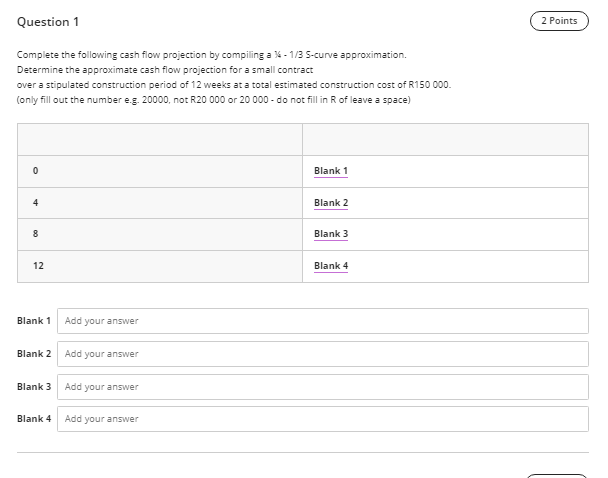Click the Blank 4 label beside the answer field
The width and height of the screenshot is (608, 478).
click(34, 419)
